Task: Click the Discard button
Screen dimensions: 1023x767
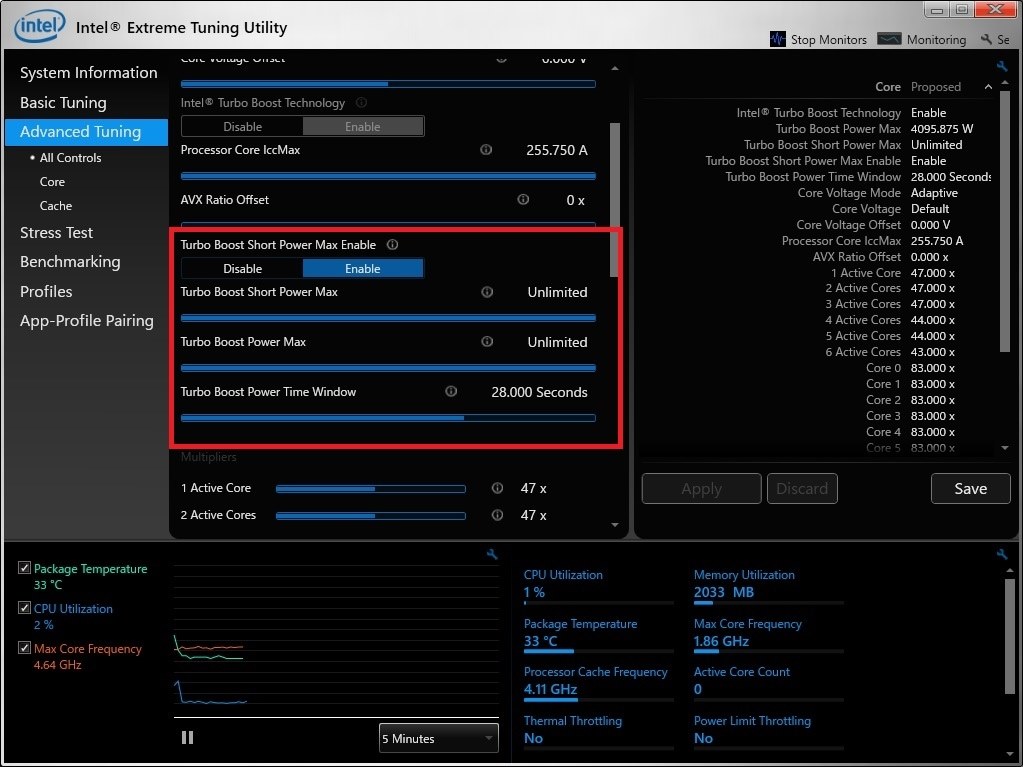Action: 802,489
